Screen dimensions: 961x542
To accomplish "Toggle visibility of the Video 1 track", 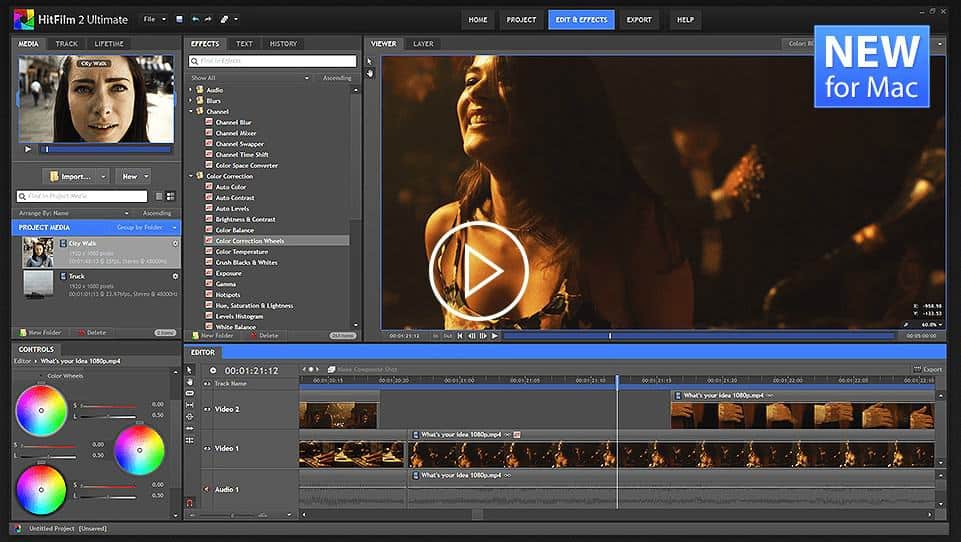I will click(x=207, y=448).
